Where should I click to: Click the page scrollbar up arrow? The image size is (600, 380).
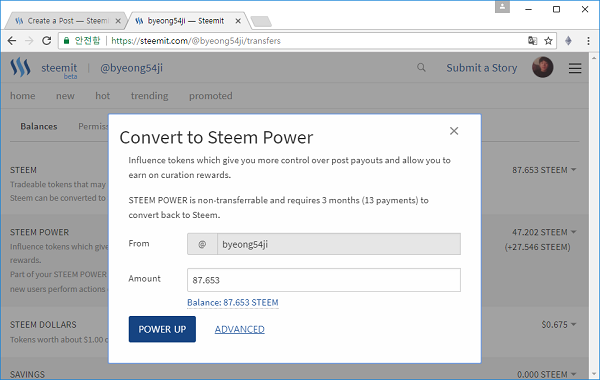[x=594, y=58]
